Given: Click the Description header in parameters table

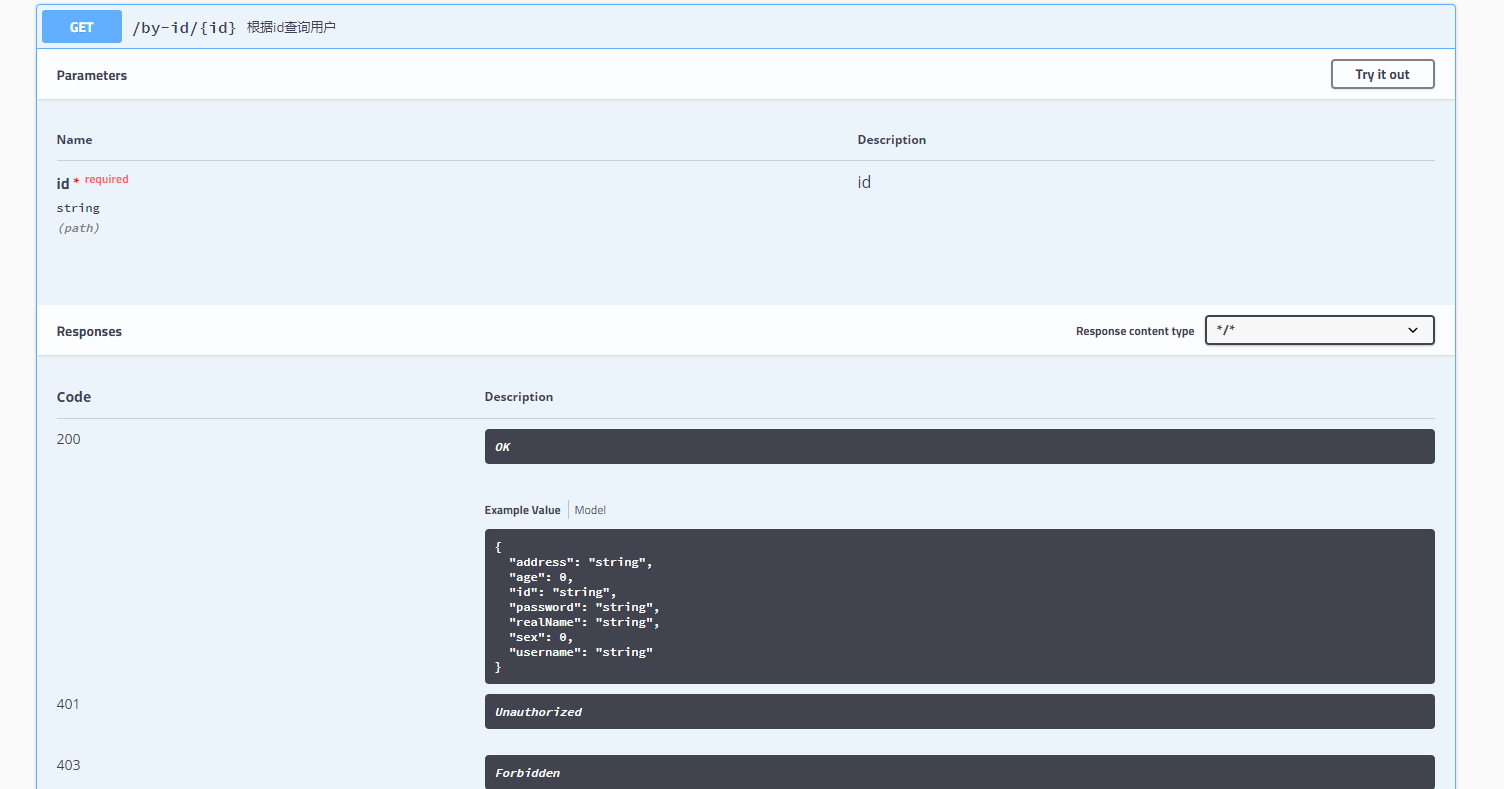Looking at the screenshot, I should click(892, 140).
